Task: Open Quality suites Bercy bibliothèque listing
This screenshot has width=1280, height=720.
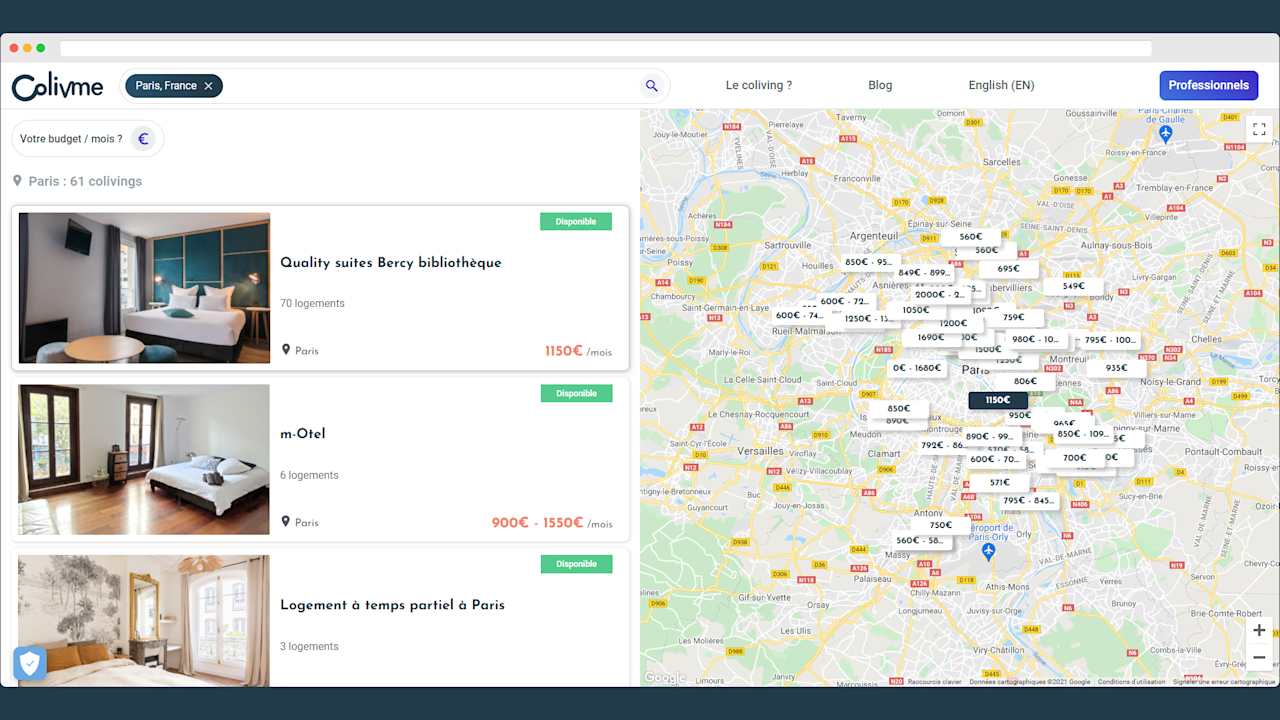Action: click(391, 263)
